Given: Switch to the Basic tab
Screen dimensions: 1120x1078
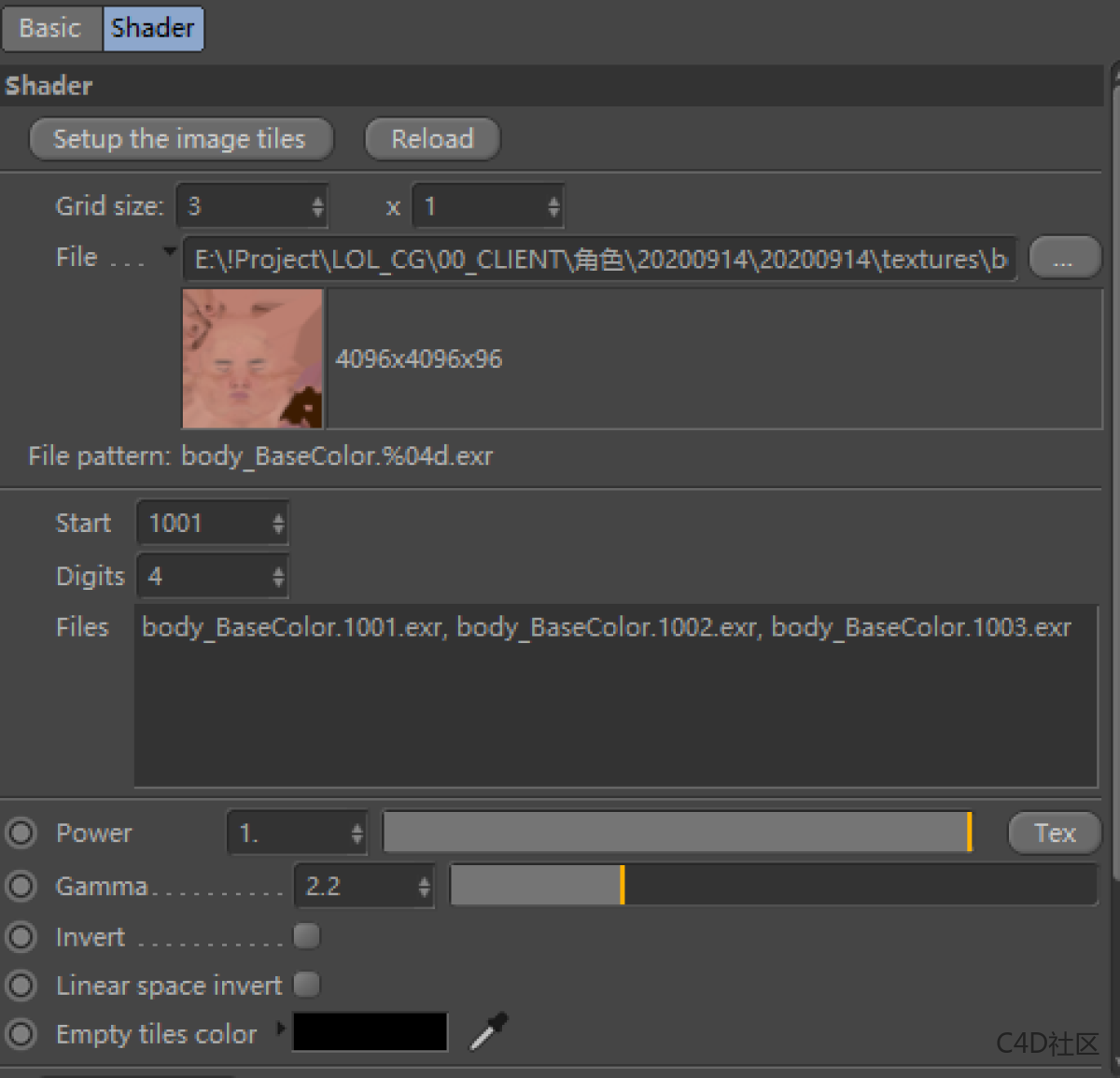Looking at the screenshot, I should click(x=50, y=28).
